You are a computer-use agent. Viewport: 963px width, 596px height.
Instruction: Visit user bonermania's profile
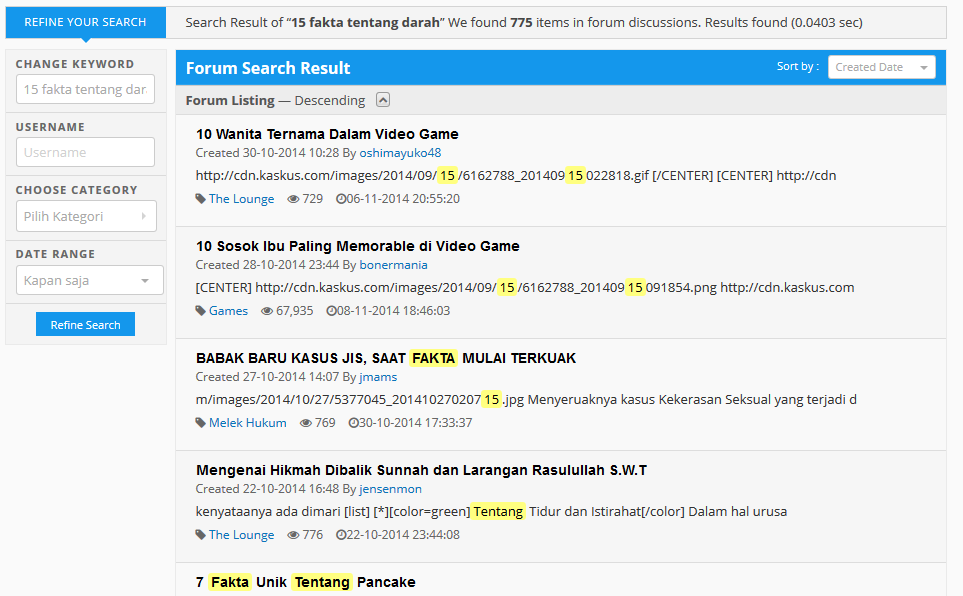click(x=393, y=265)
